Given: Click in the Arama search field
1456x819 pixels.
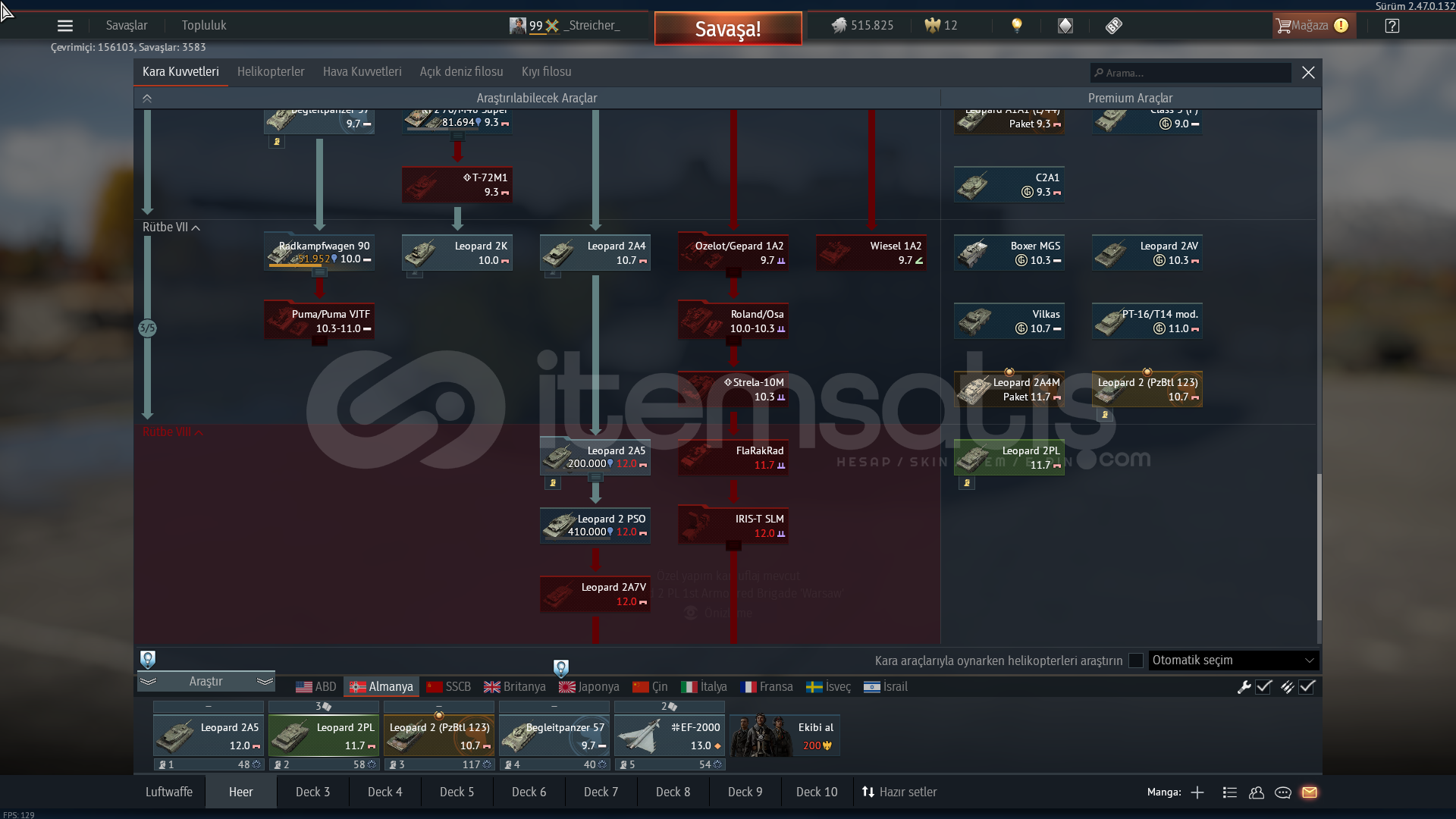Looking at the screenshot, I should tap(1191, 73).
